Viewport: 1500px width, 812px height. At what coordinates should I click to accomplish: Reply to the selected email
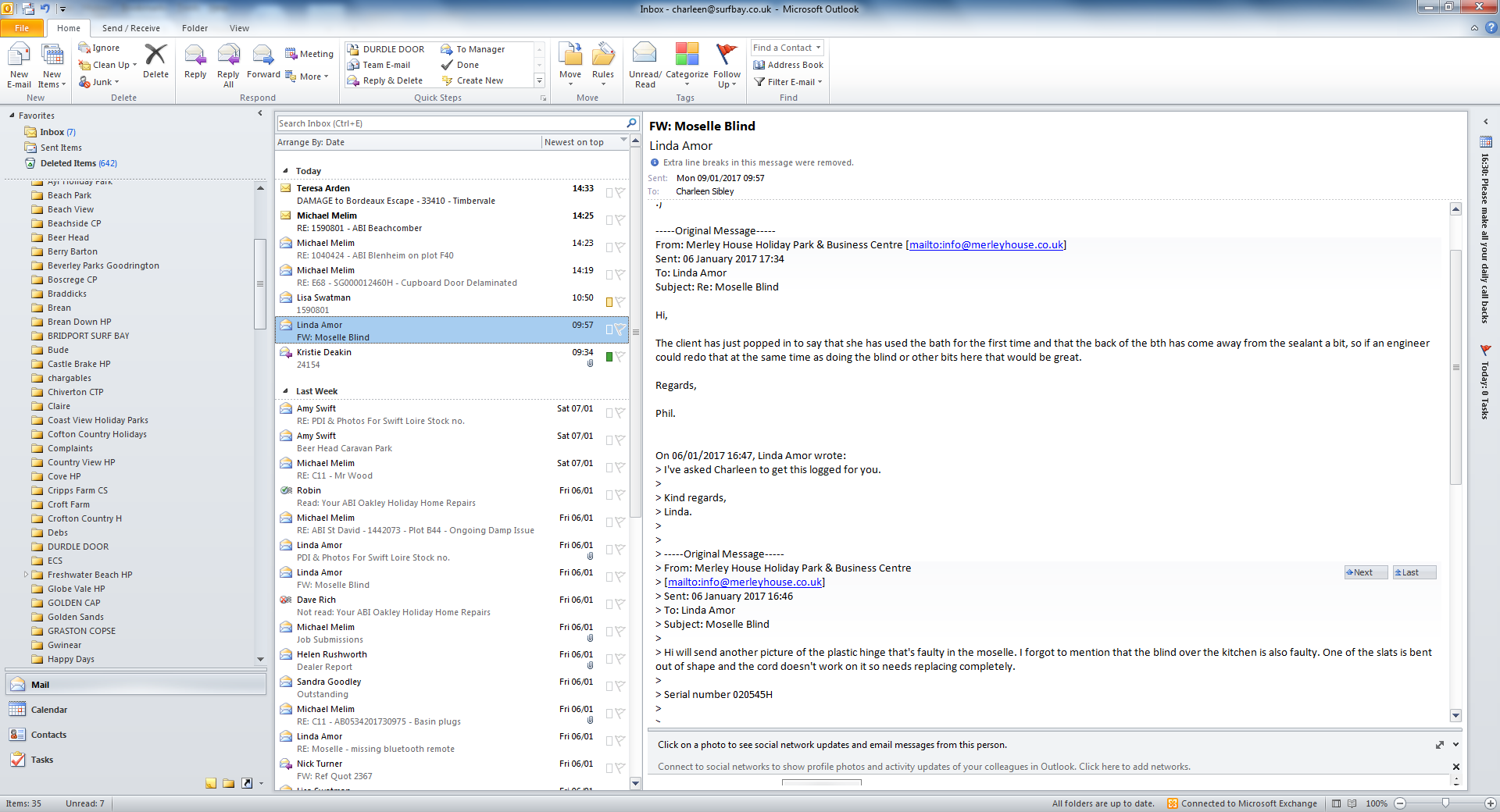pyautogui.click(x=195, y=61)
